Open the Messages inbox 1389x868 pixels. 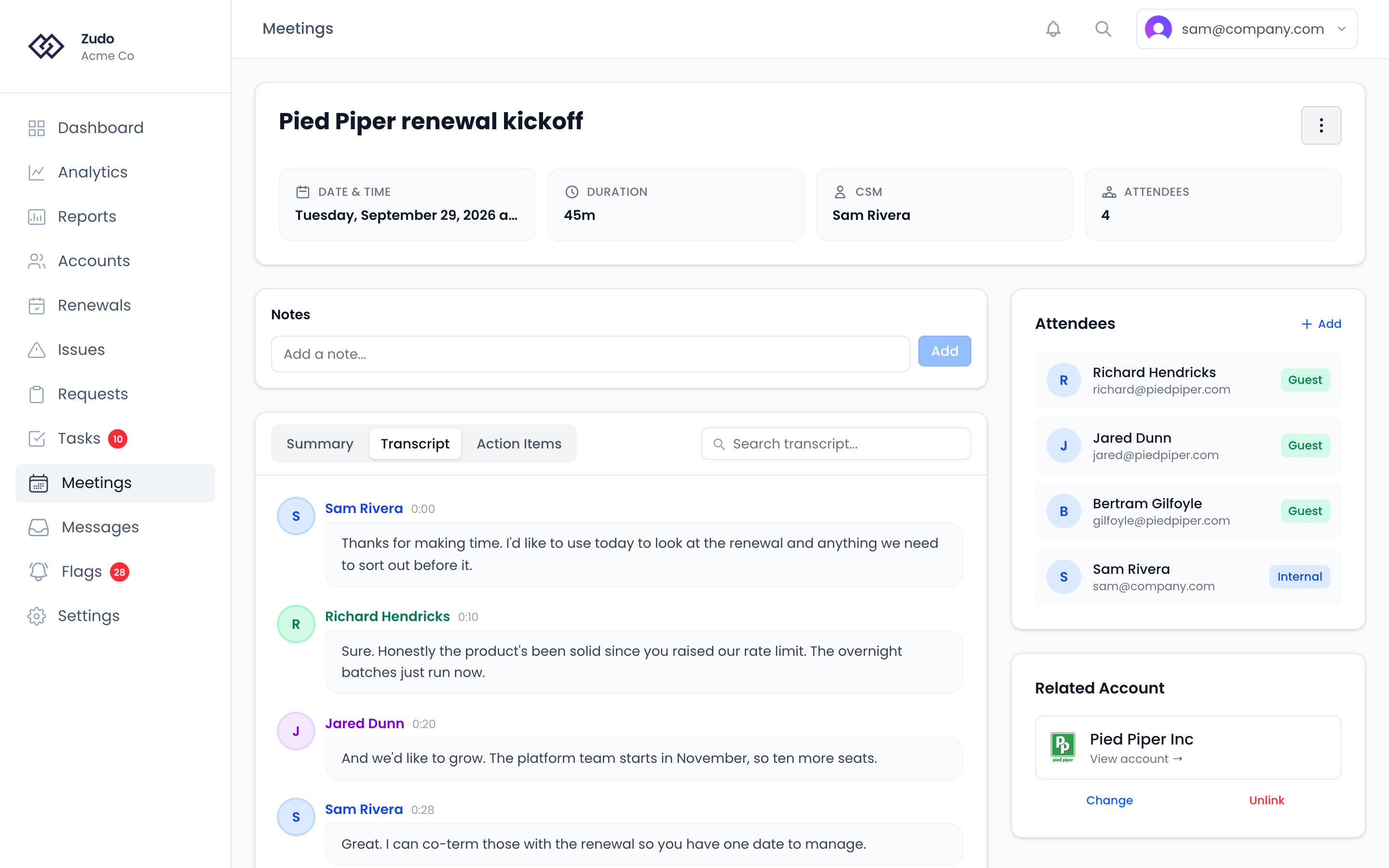tap(115, 527)
